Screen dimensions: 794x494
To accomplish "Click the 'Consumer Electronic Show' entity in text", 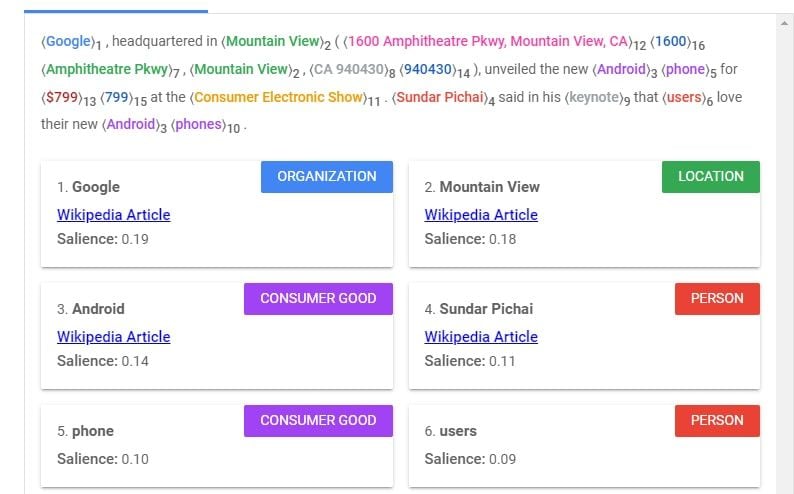I will (279, 97).
